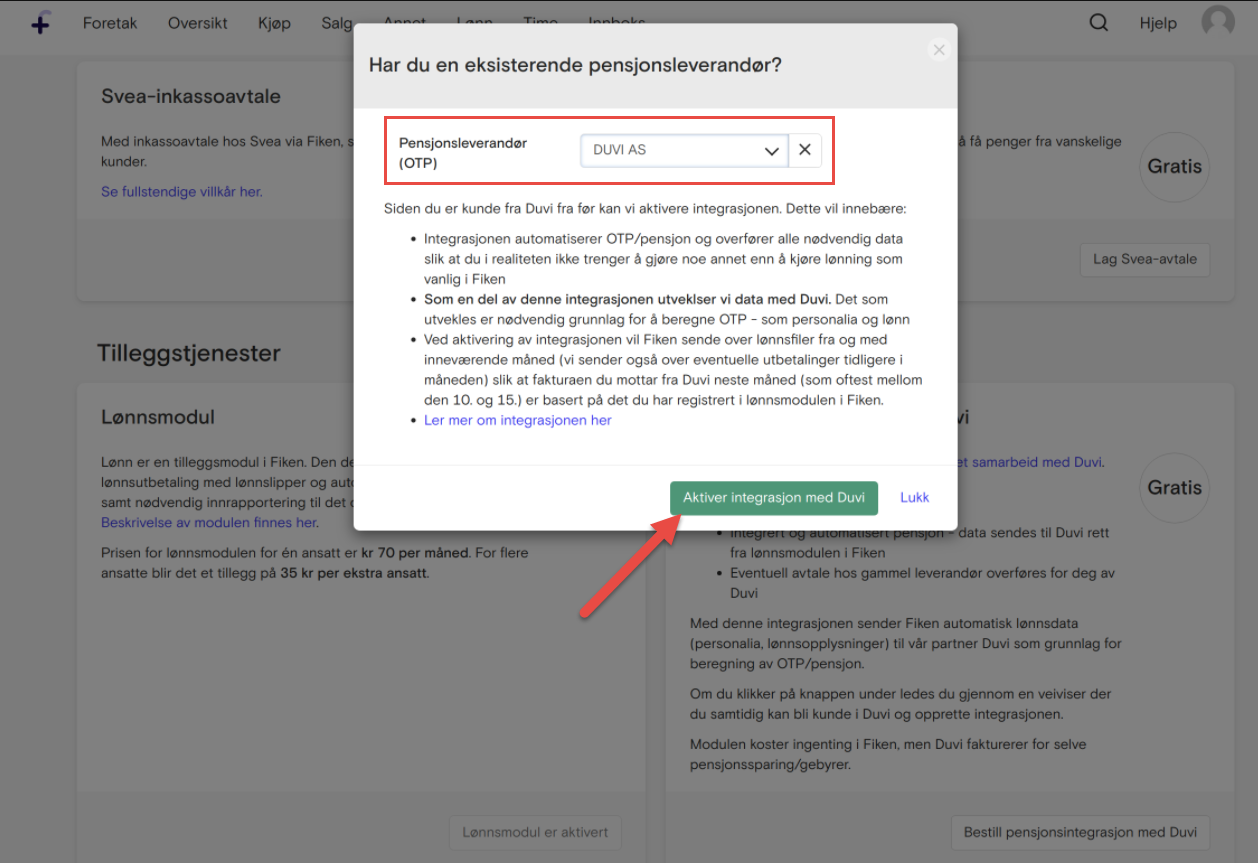The height and width of the screenshot is (863, 1258).
Task: Click the Pensjonsleverandør (OTP) label
Action: 463,152
